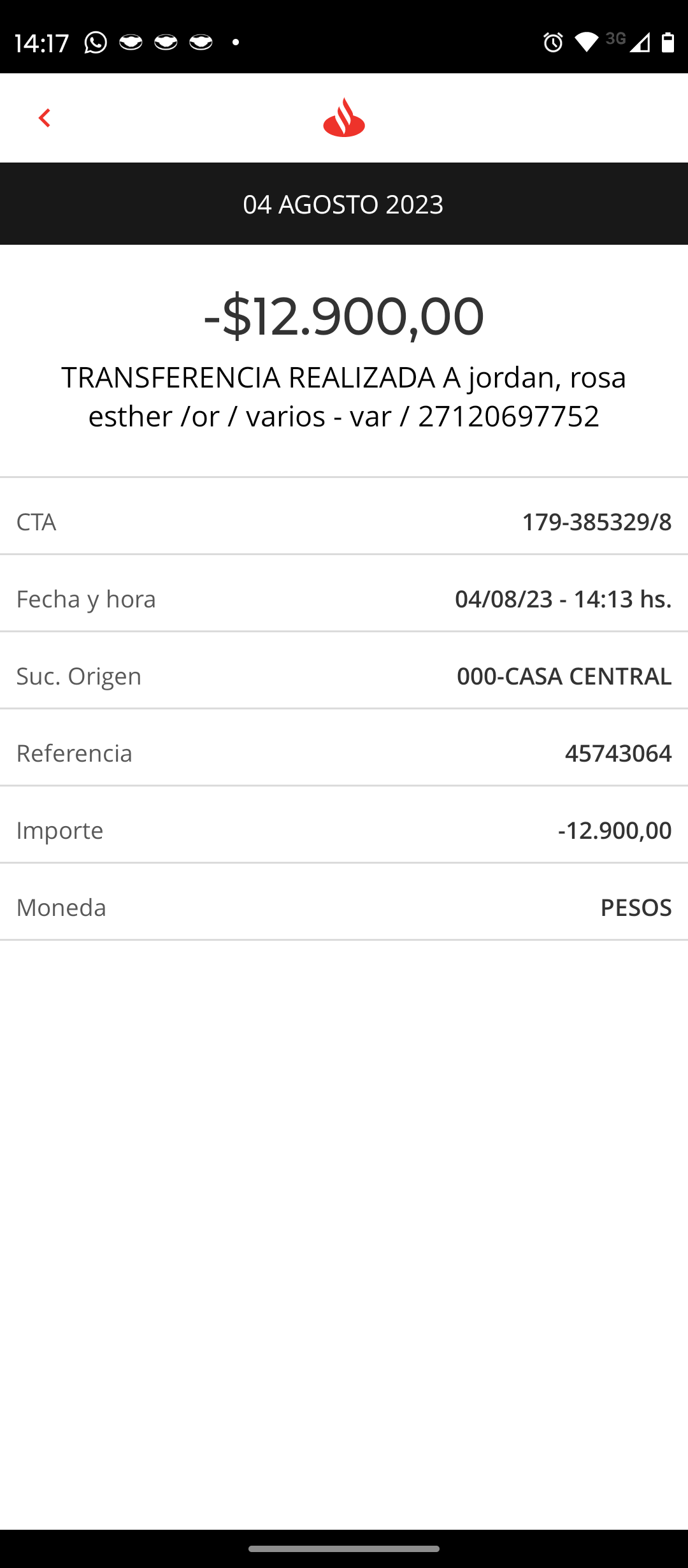Tap the 000-CASA CENTRAL branch value

click(564, 676)
